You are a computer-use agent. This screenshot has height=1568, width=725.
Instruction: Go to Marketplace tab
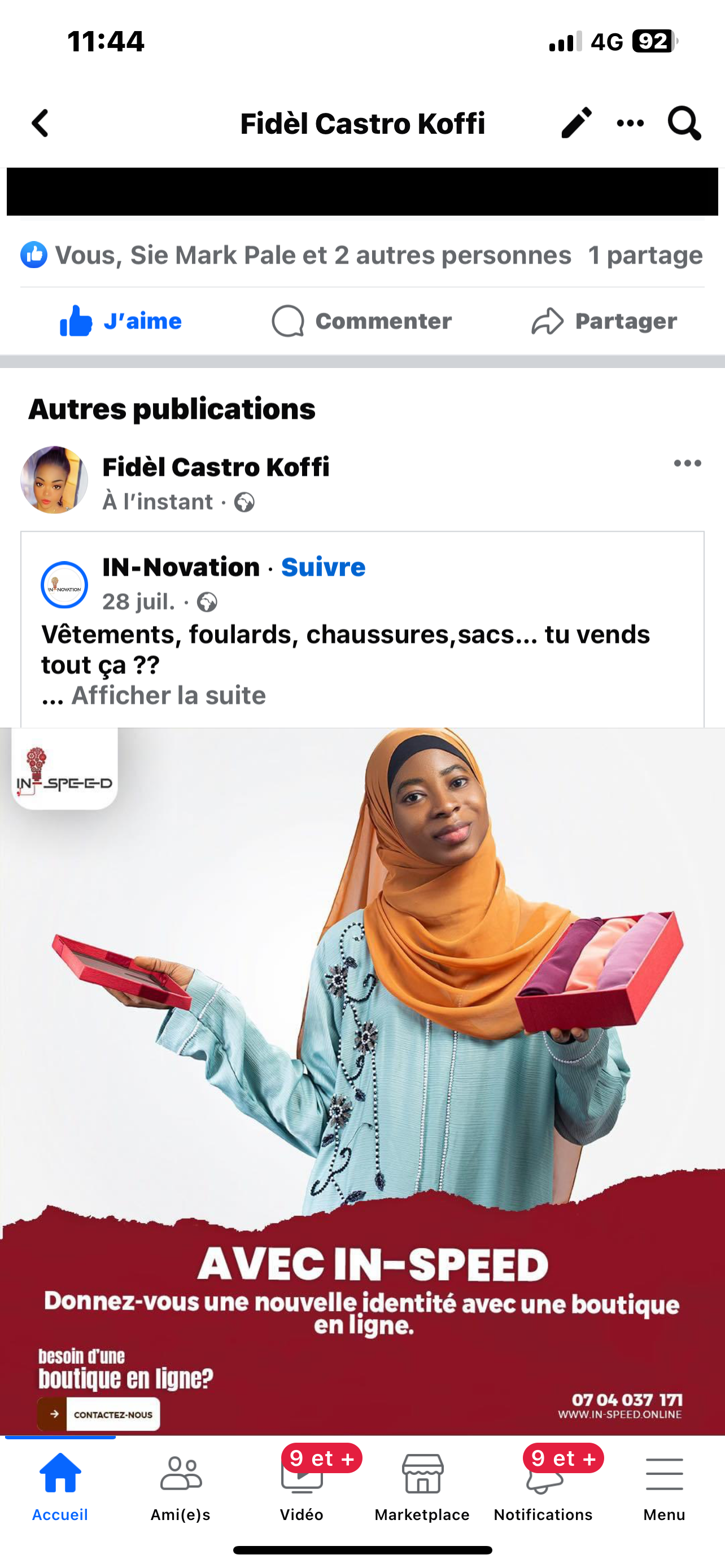422,1486
